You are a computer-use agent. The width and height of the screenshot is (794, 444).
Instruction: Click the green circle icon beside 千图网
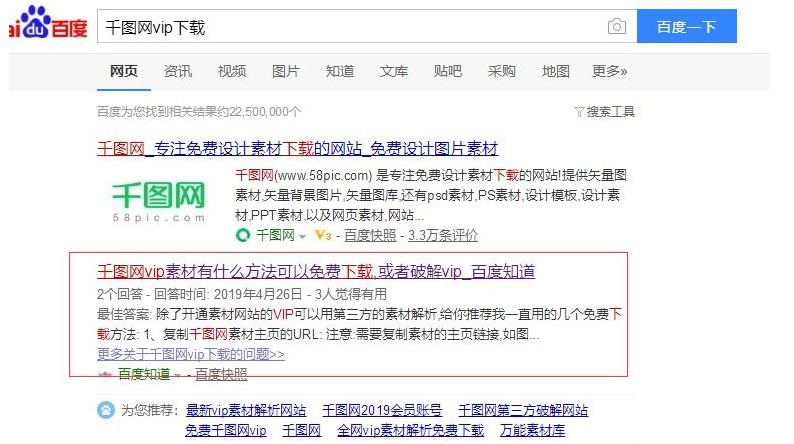pos(243,235)
